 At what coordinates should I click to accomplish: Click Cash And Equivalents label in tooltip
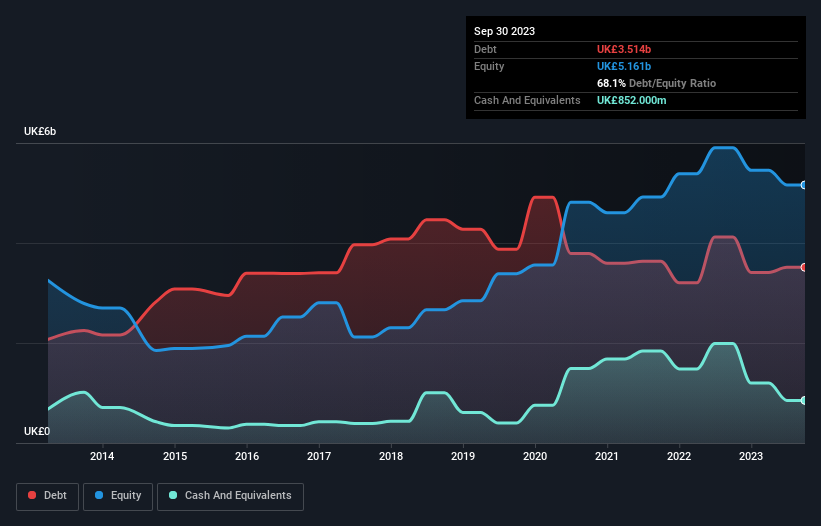(527, 100)
